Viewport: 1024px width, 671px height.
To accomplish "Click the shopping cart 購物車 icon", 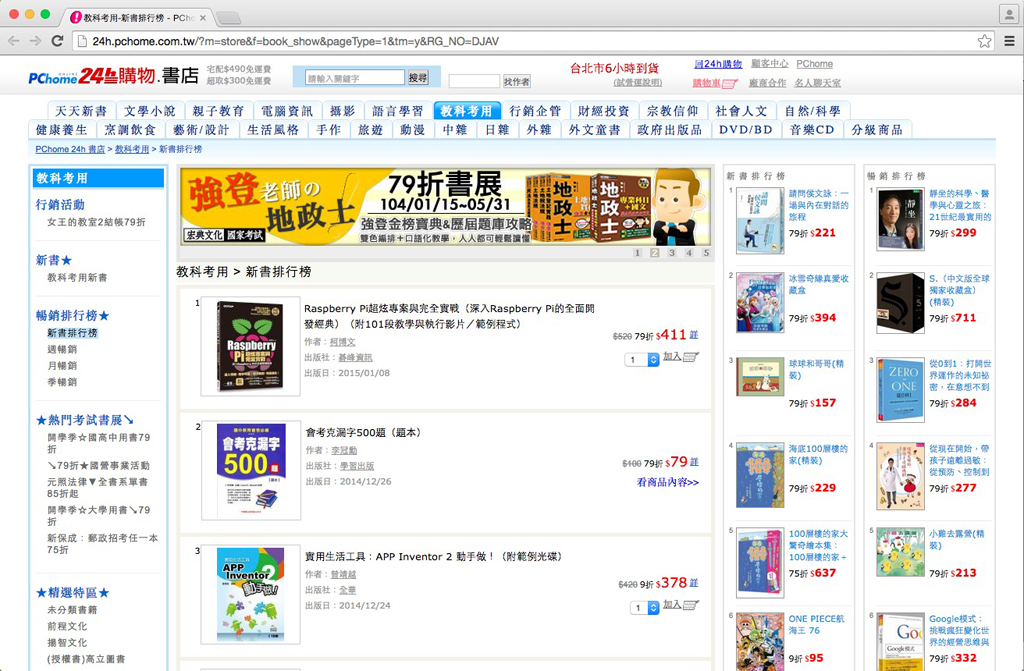I will click(x=715, y=83).
